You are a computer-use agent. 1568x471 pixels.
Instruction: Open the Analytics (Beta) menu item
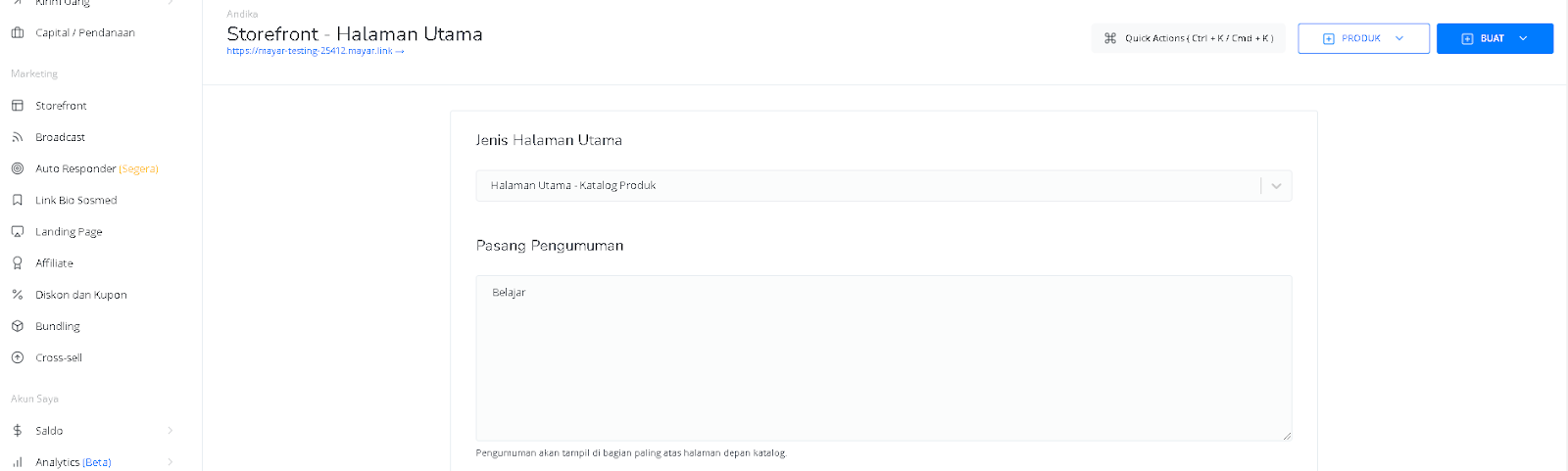coord(73,462)
